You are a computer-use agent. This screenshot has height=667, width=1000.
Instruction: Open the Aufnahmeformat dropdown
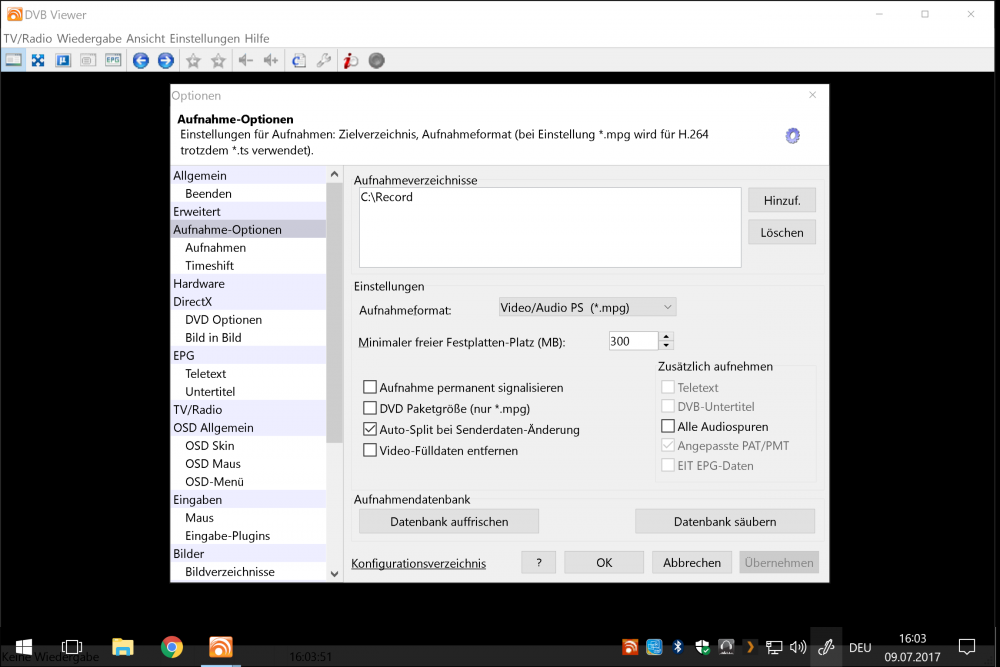pyautogui.click(x=587, y=308)
